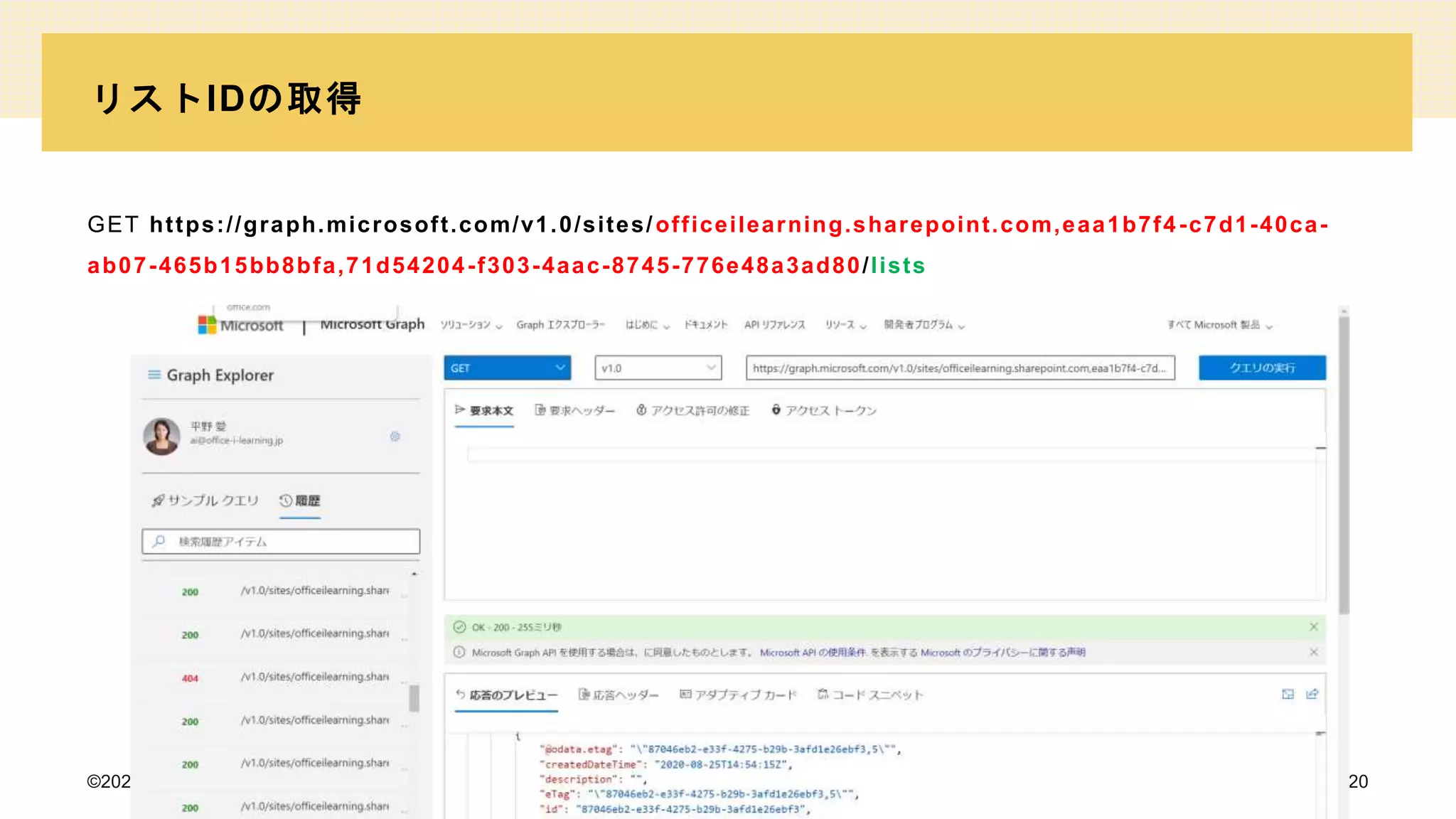Expand the リソース menu
Screen dimensions: 1456x819
pos(846,325)
